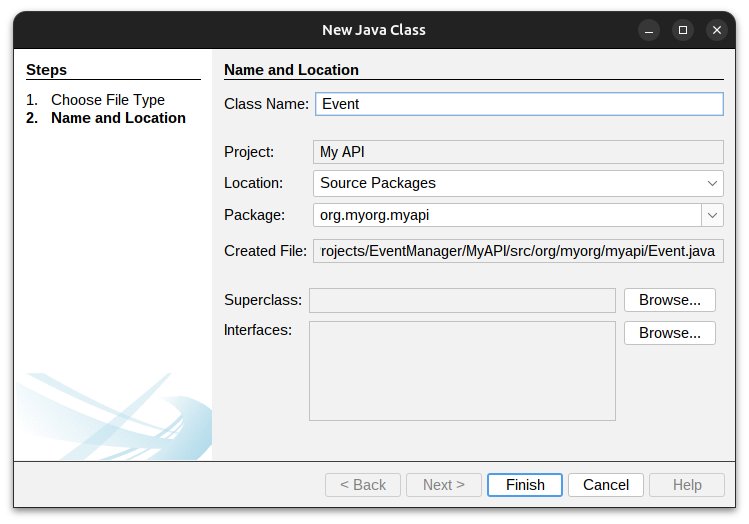This screenshot has height=524, width=749.
Task: Click Browse next to Superclass
Action: [669, 300]
